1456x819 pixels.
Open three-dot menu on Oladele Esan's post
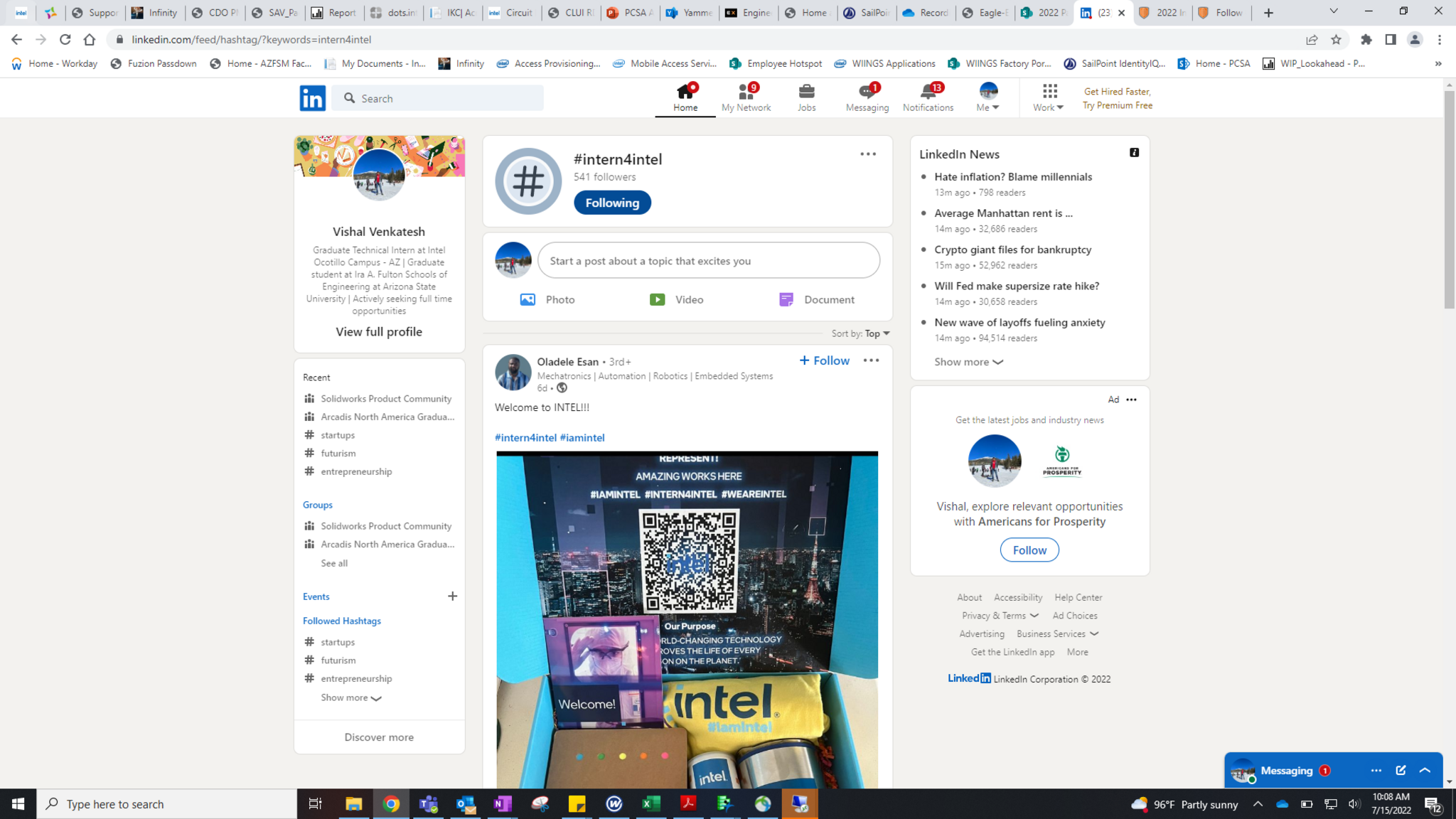pos(871,360)
